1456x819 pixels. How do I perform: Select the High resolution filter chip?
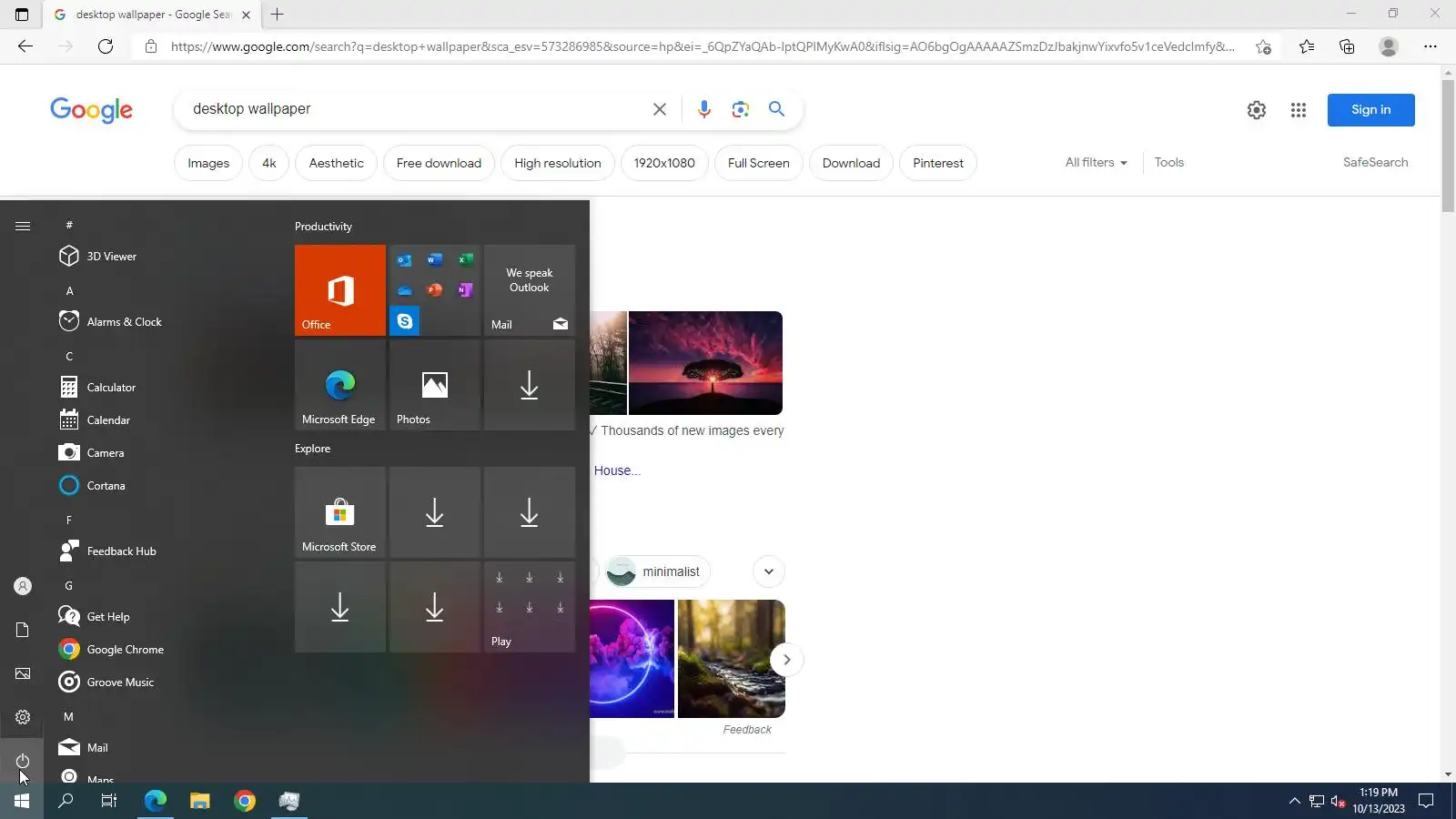point(558,163)
